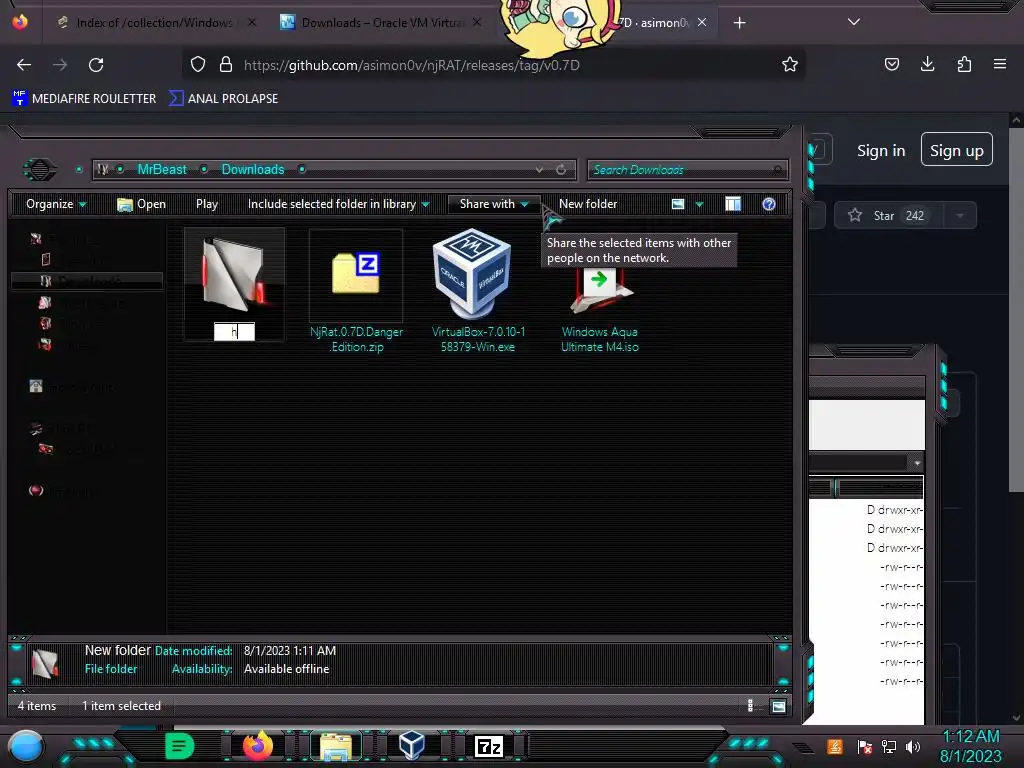The image size is (1024, 768).
Task: Switch to Firefox from the taskbar
Action: 257,746
